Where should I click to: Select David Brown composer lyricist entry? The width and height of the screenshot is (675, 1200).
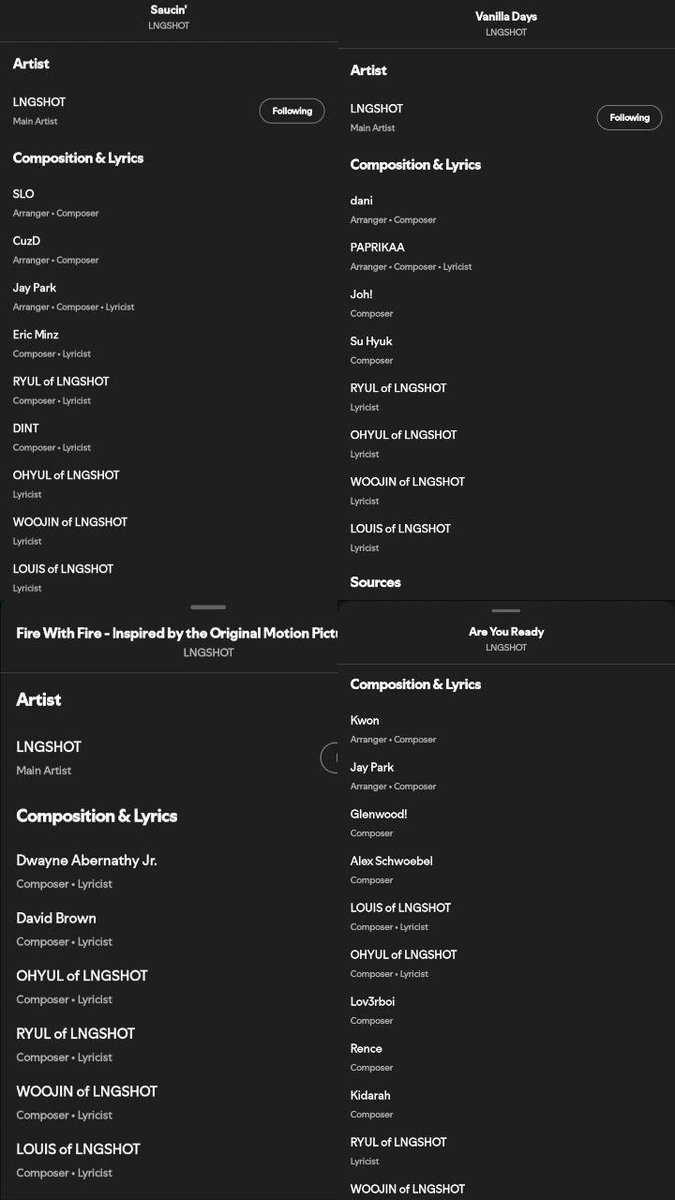168,929
